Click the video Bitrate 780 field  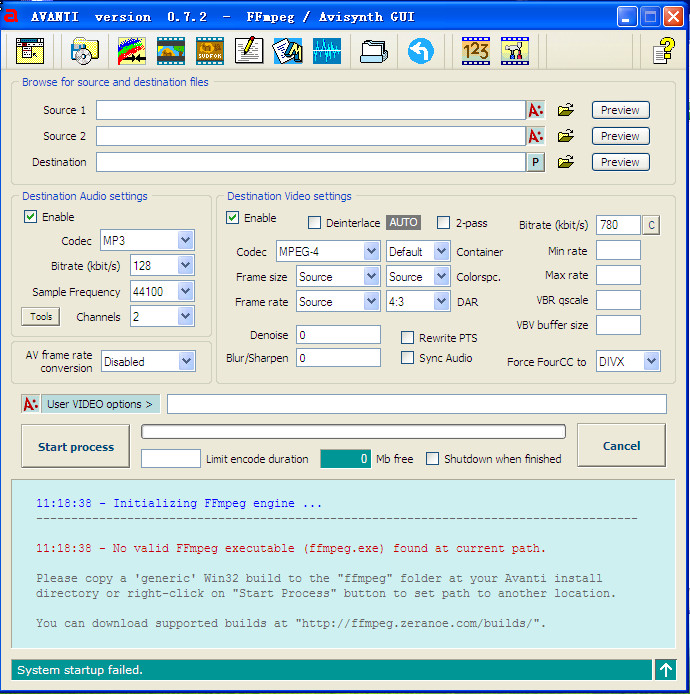[x=618, y=225]
